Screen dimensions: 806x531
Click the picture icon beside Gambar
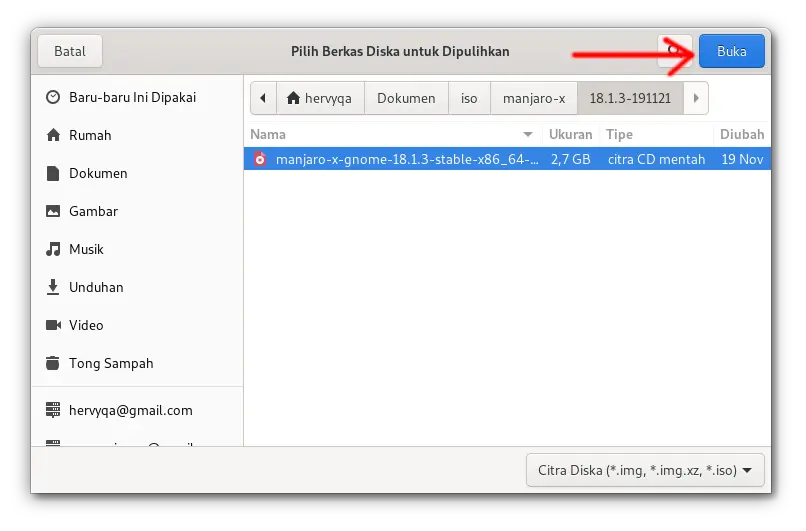(x=53, y=211)
